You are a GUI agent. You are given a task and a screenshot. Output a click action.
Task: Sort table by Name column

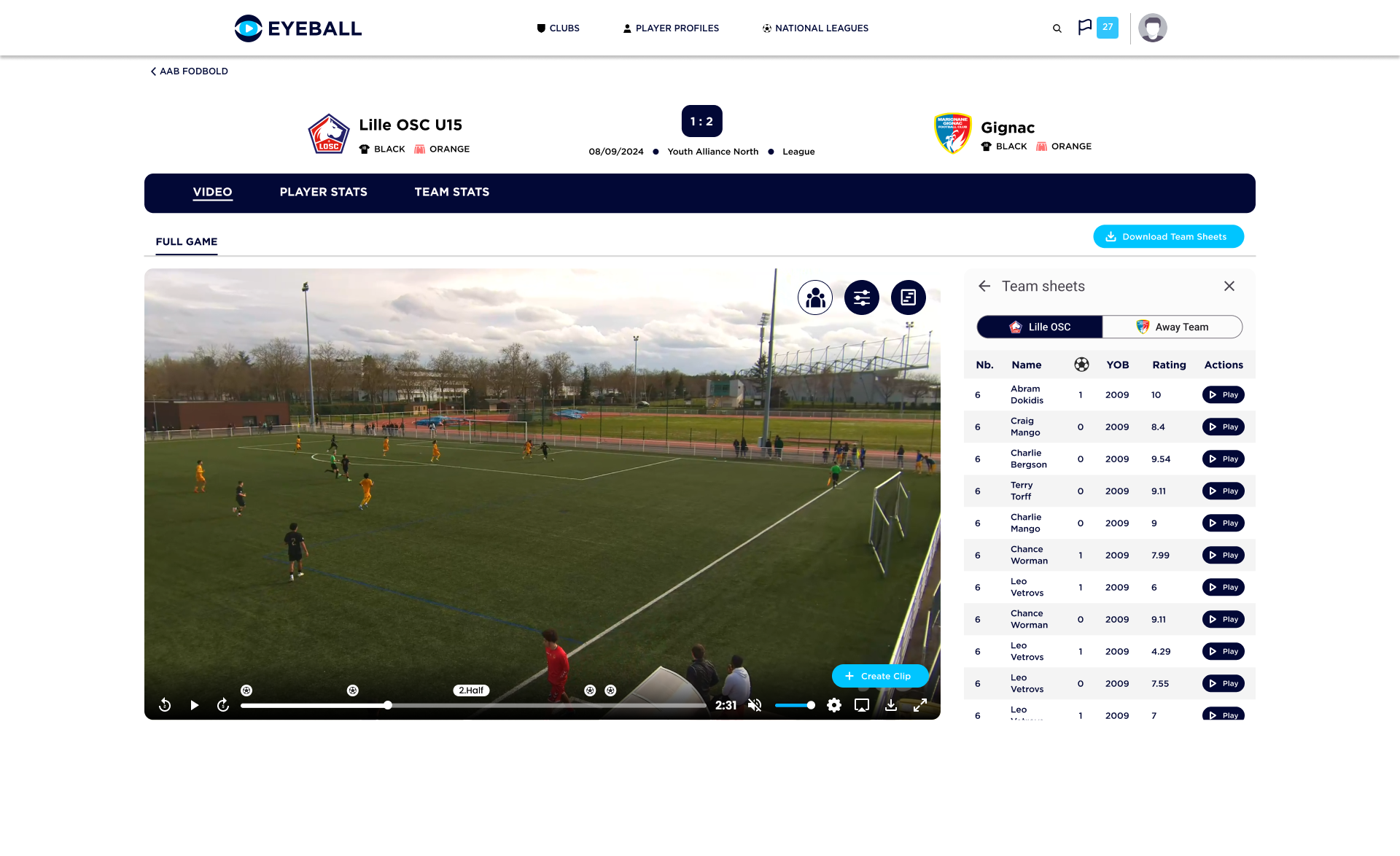pos(1026,365)
